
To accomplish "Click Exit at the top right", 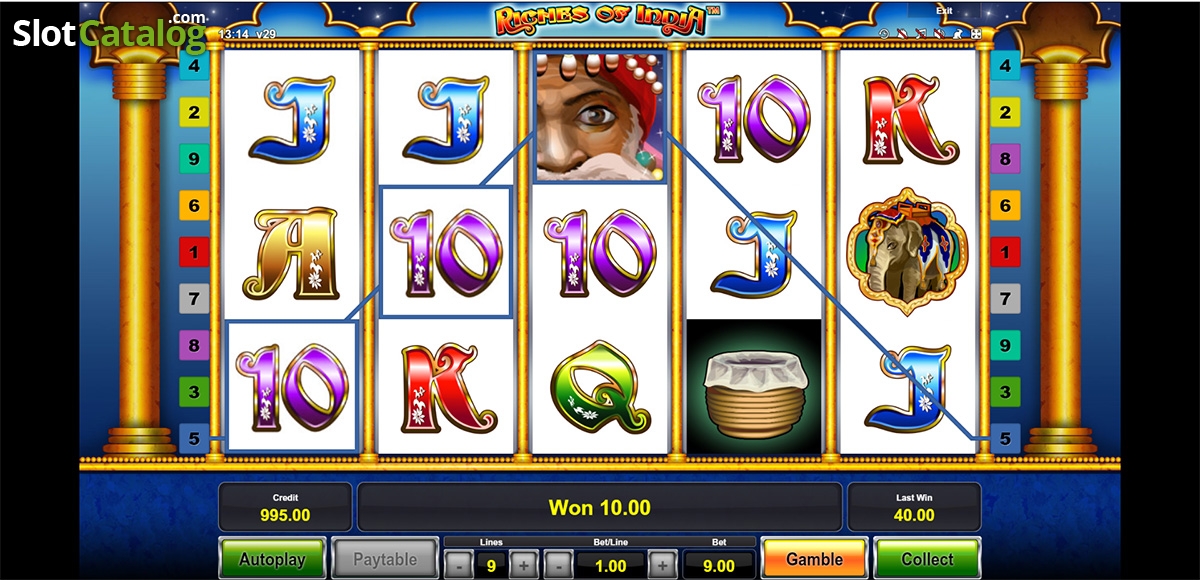I will 944,11.
